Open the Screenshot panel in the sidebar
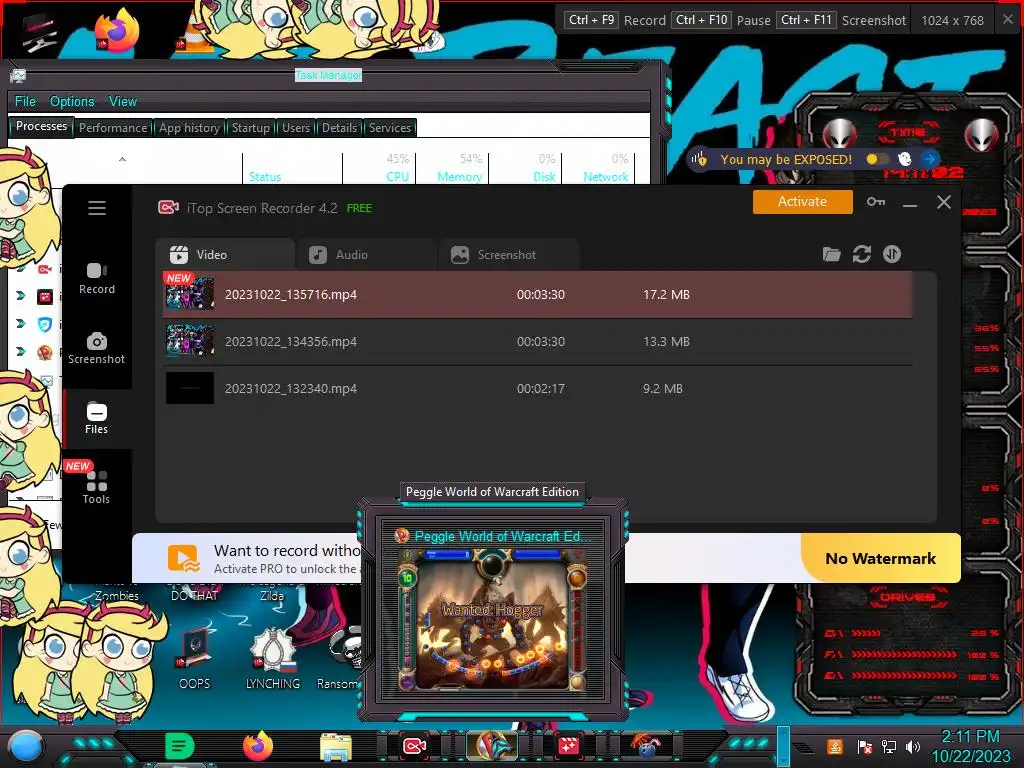Image resolution: width=1024 pixels, height=768 pixels. [x=97, y=349]
